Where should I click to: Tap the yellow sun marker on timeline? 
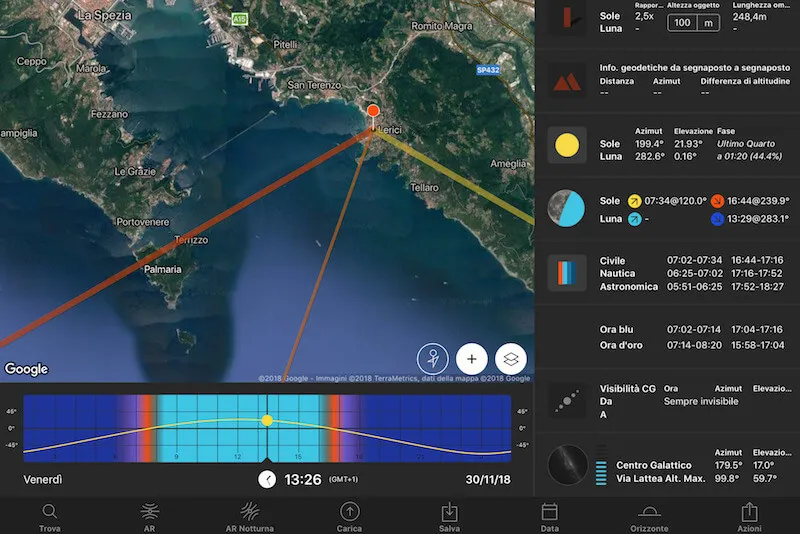[267, 420]
